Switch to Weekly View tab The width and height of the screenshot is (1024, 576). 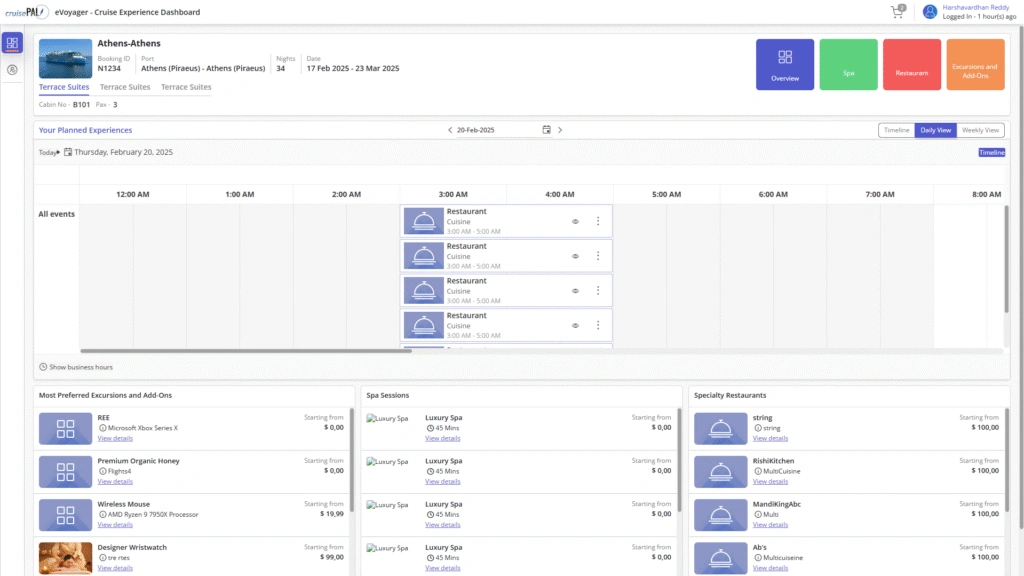coord(980,130)
